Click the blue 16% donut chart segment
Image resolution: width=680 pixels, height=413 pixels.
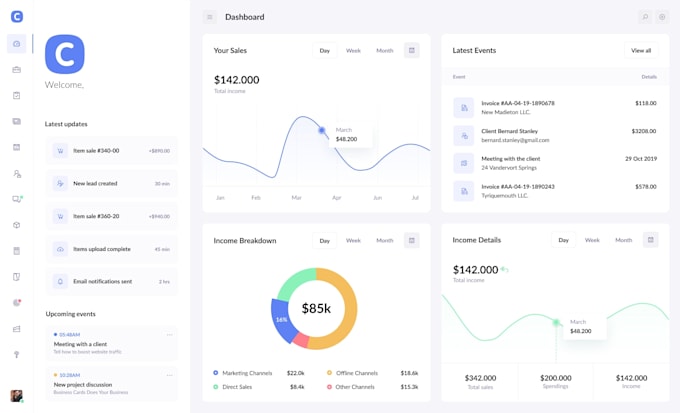click(x=281, y=320)
